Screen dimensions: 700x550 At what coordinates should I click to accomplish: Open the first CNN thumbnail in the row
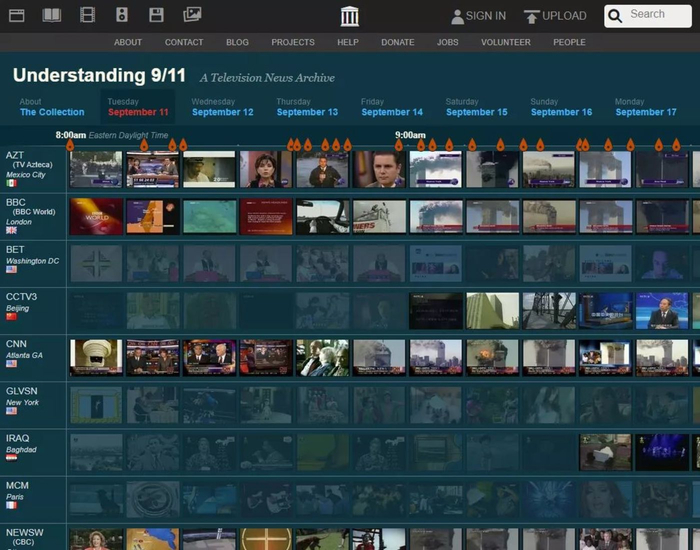pyautogui.click(x=96, y=357)
